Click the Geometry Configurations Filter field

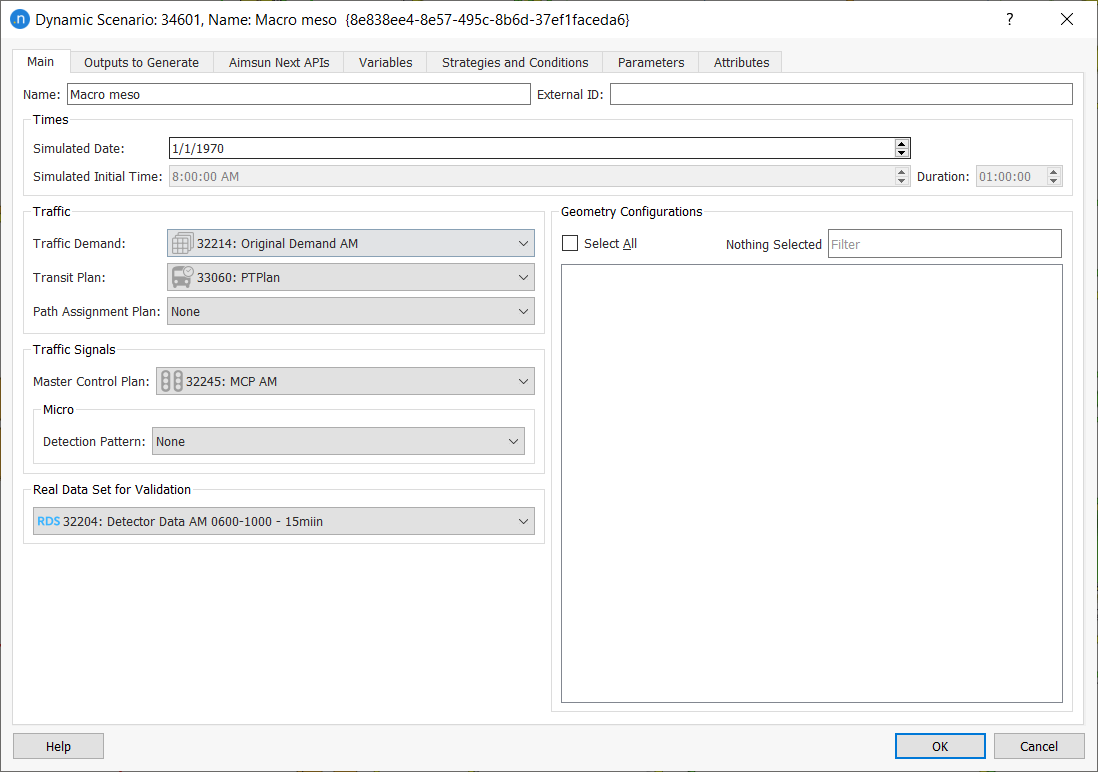(944, 244)
